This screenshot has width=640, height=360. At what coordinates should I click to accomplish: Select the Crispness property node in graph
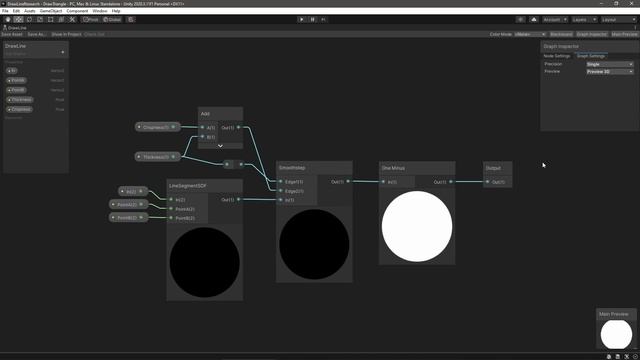[x=158, y=127]
